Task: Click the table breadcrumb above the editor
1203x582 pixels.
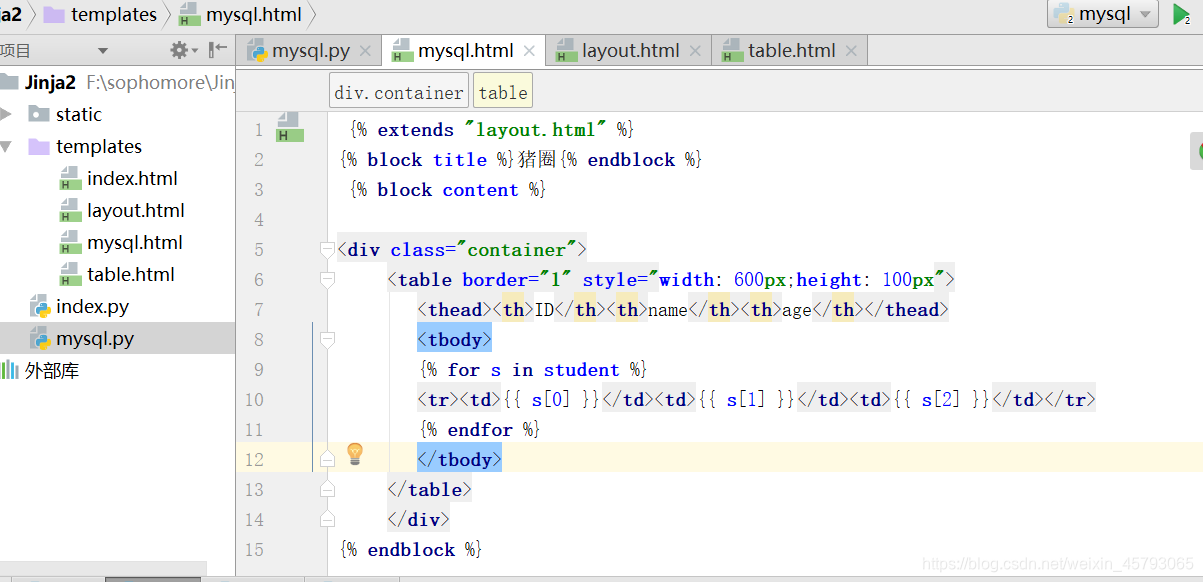Action: pyautogui.click(x=502, y=90)
